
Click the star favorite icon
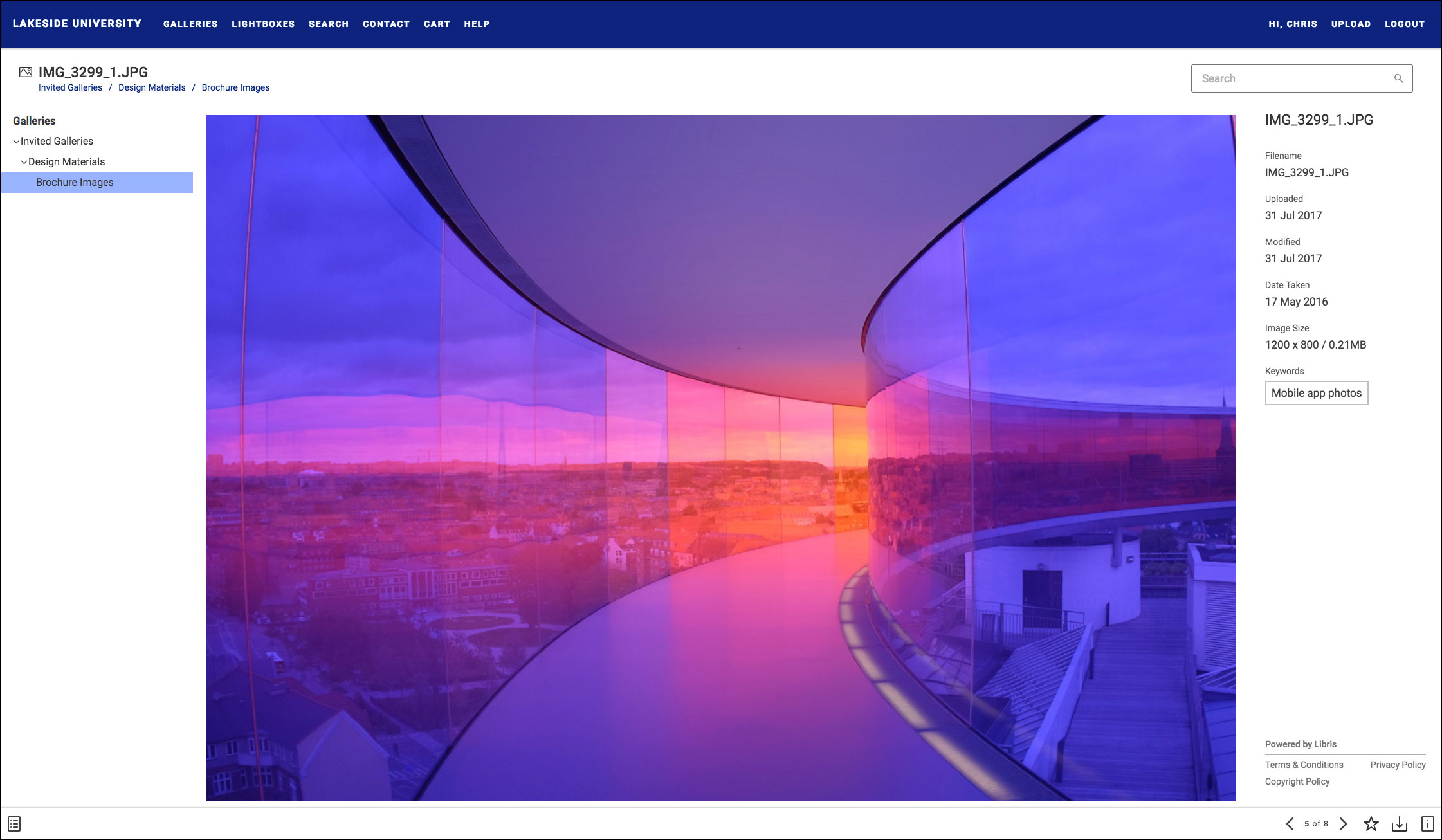1371,824
